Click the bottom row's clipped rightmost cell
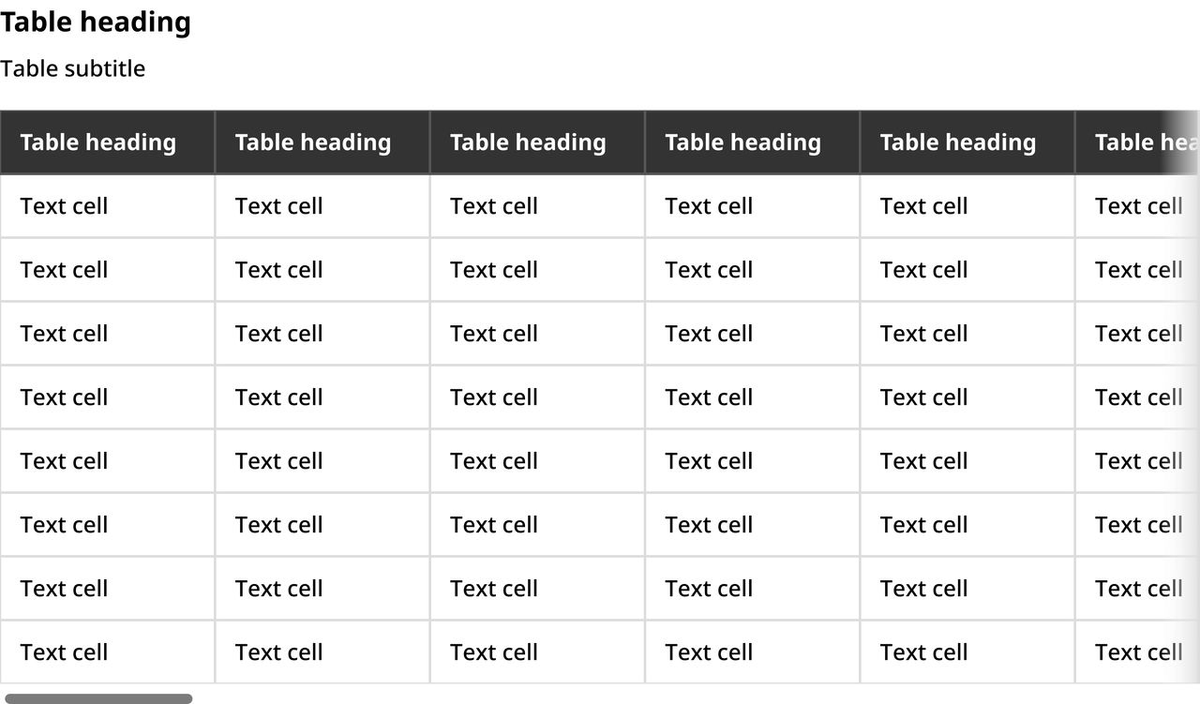 pyautogui.click(x=1139, y=652)
